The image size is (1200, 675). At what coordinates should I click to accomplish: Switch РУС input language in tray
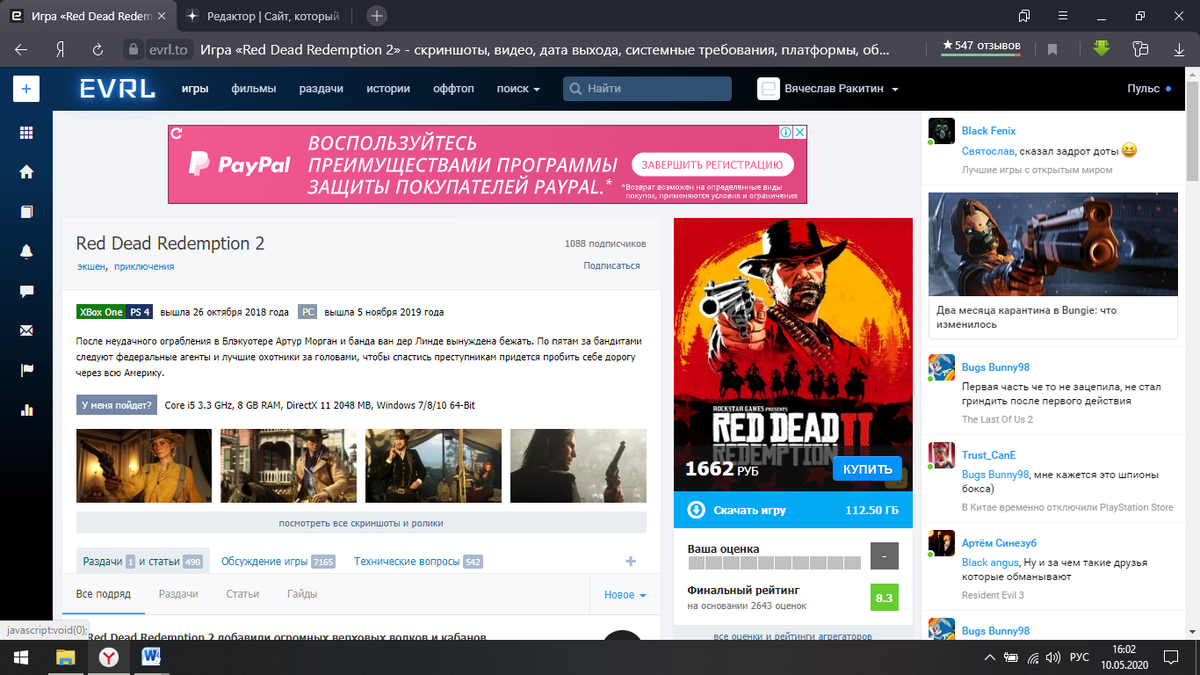coord(1080,657)
